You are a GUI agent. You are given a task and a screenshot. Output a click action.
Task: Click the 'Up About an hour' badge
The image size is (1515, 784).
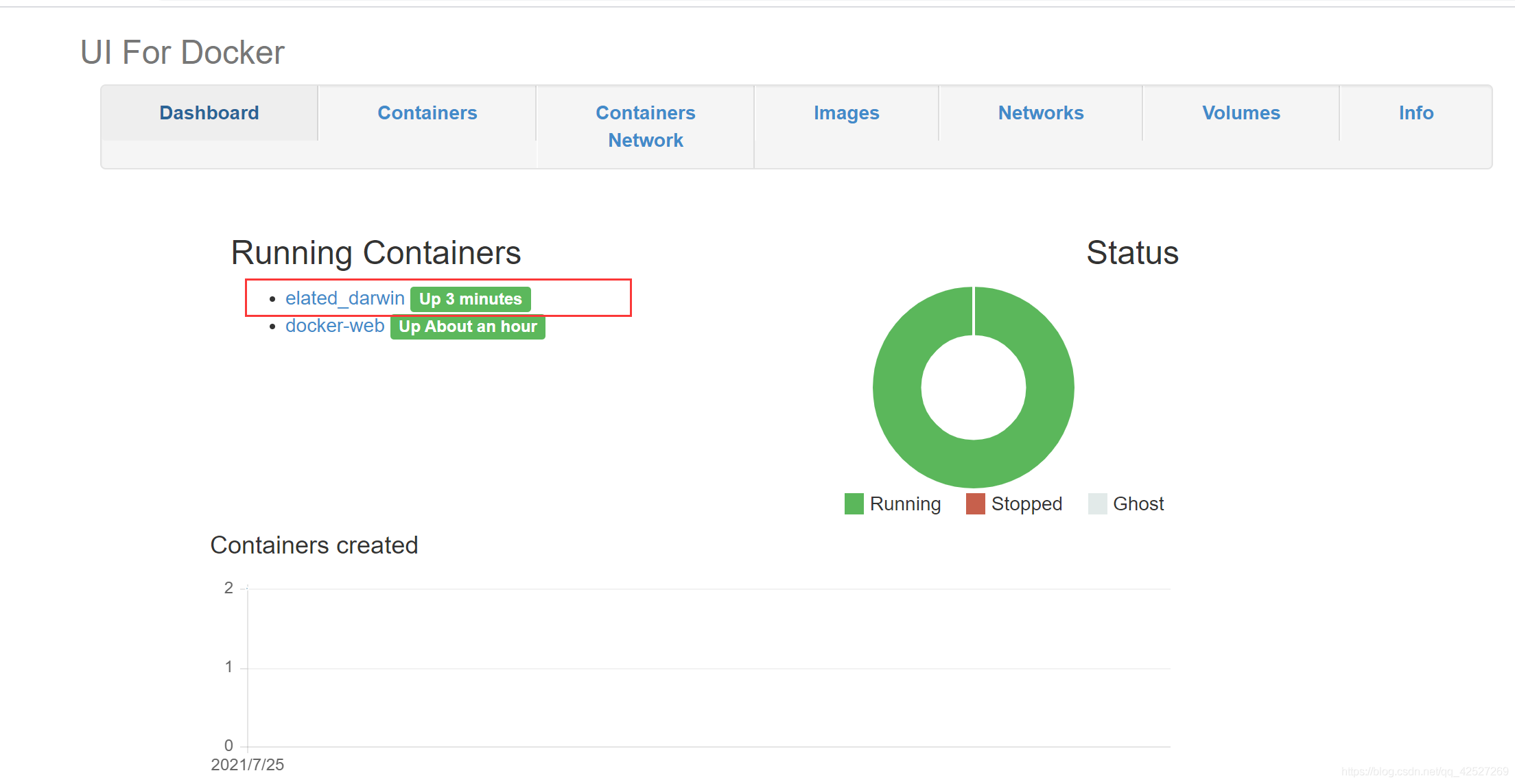coord(468,326)
